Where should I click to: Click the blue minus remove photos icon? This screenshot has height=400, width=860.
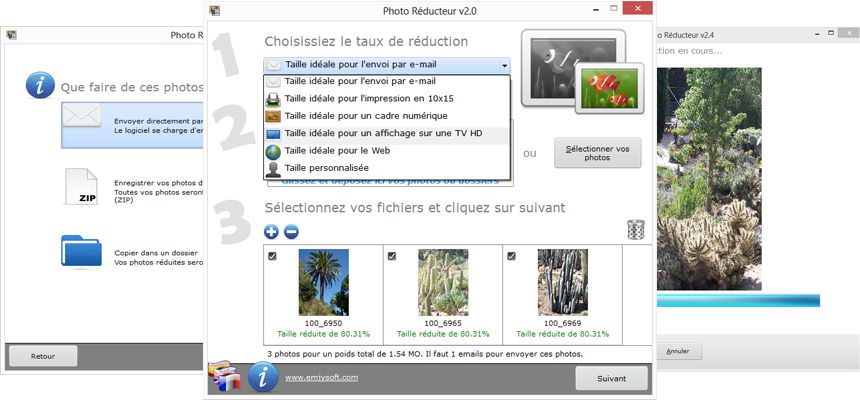click(290, 232)
